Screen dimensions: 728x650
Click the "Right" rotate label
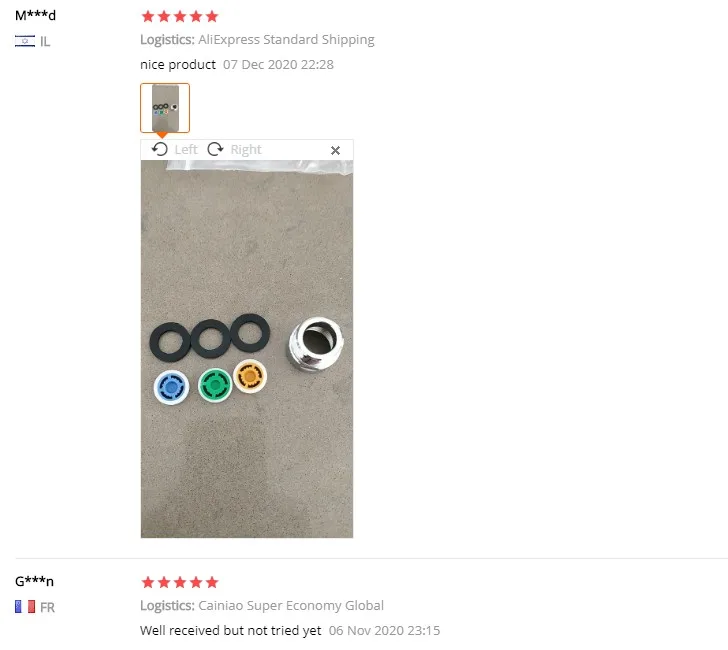pyautogui.click(x=246, y=150)
